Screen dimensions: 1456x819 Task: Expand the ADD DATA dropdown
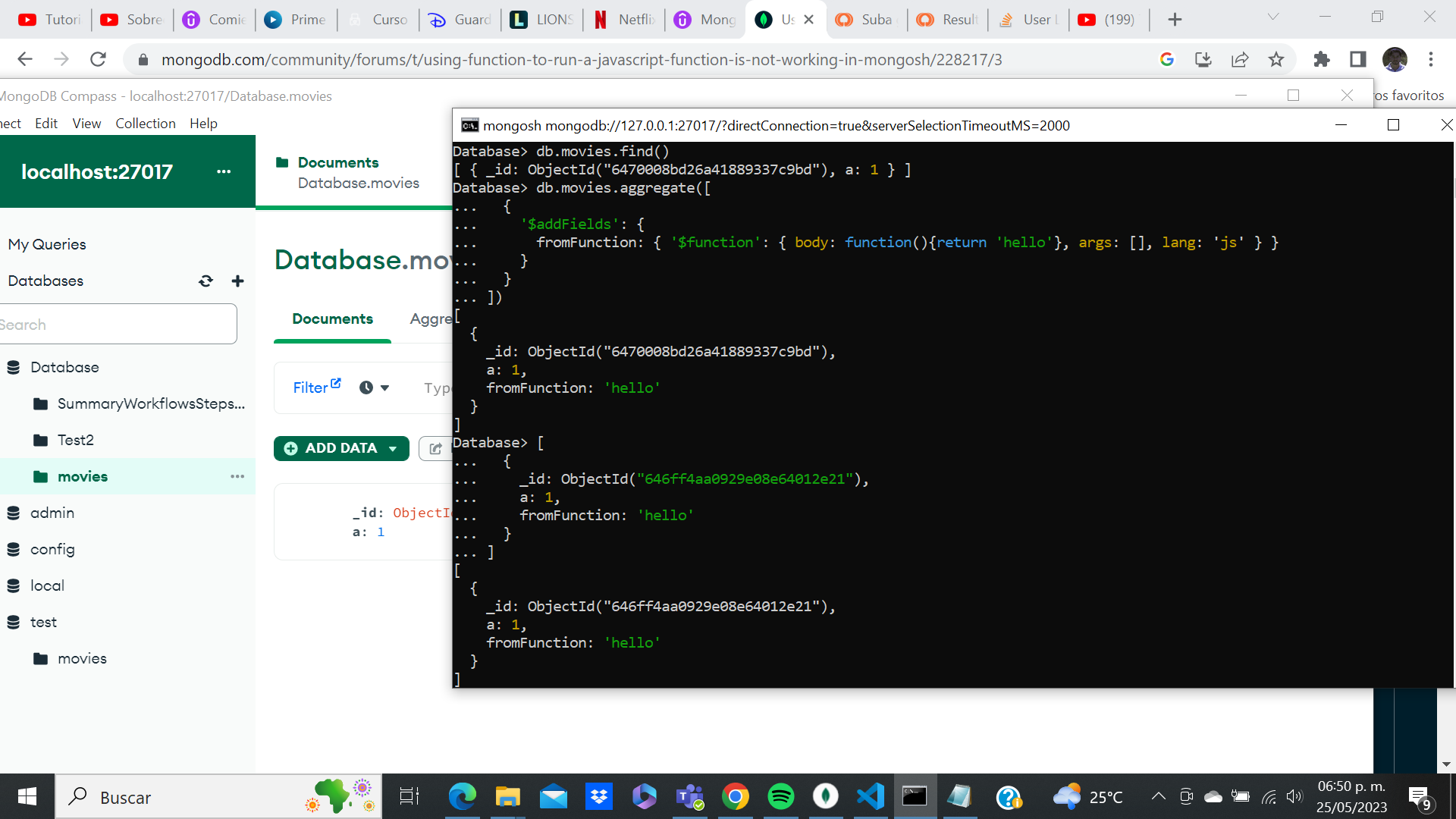coord(393,449)
